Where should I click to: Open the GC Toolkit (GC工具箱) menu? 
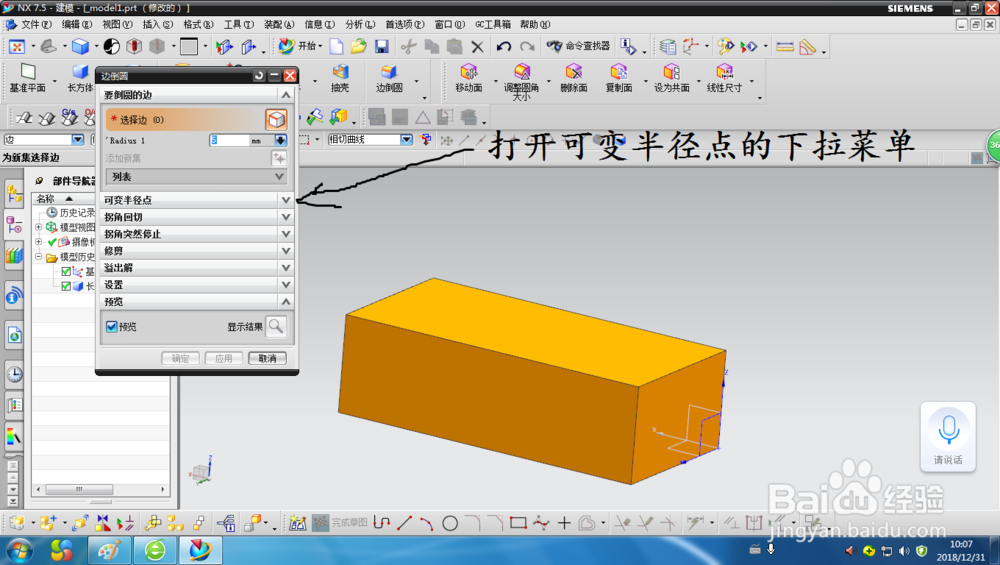(492, 24)
